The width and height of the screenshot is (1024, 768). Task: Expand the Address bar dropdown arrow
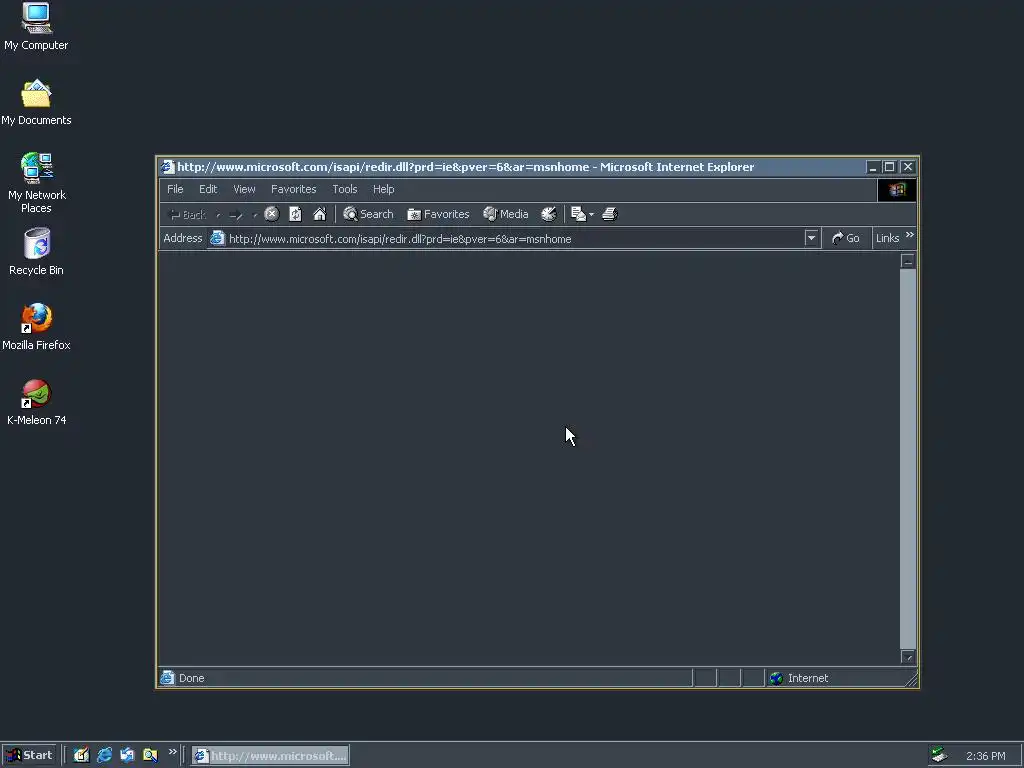[811, 238]
